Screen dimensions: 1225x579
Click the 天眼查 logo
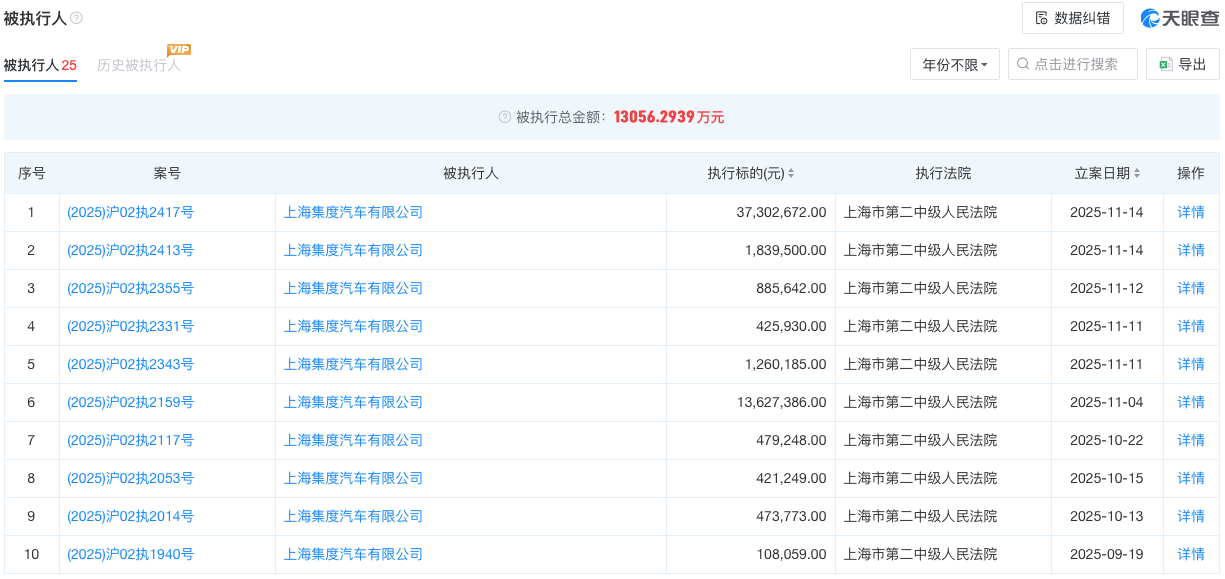(x=1180, y=18)
